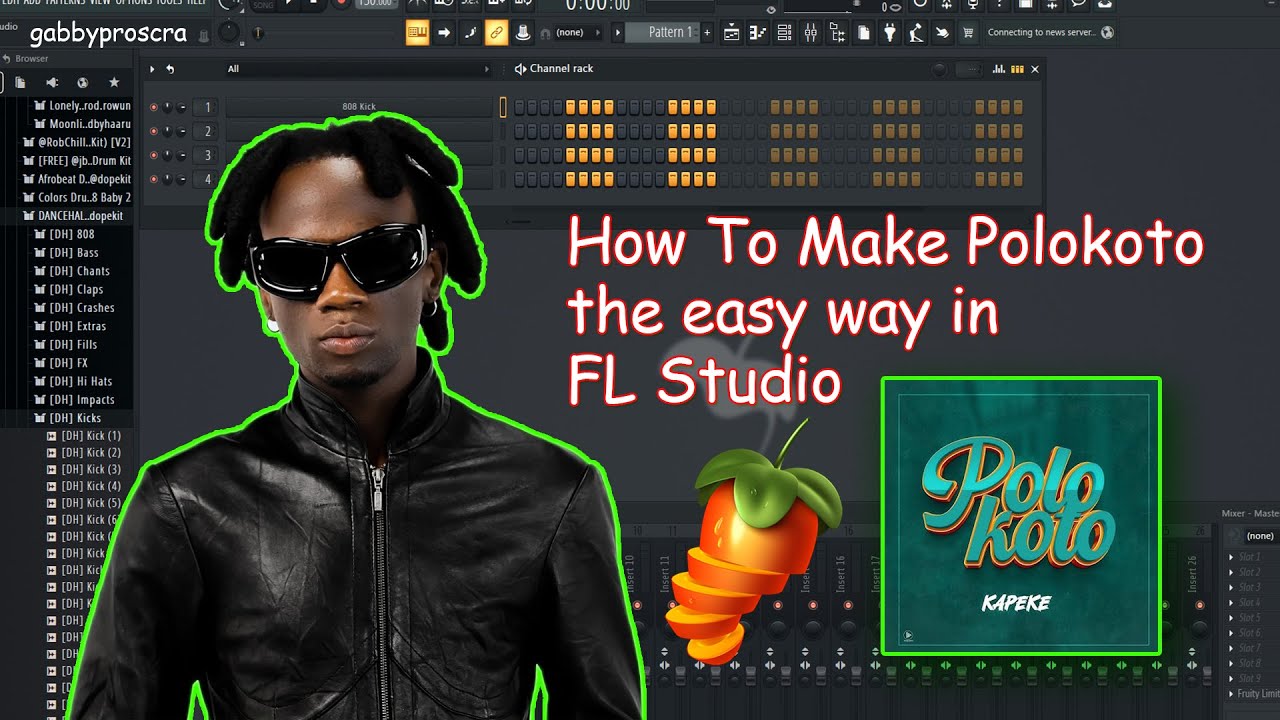Enable the link/multilink to controllers chain icon
This screenshot has height=720, width=1280.
496,33
